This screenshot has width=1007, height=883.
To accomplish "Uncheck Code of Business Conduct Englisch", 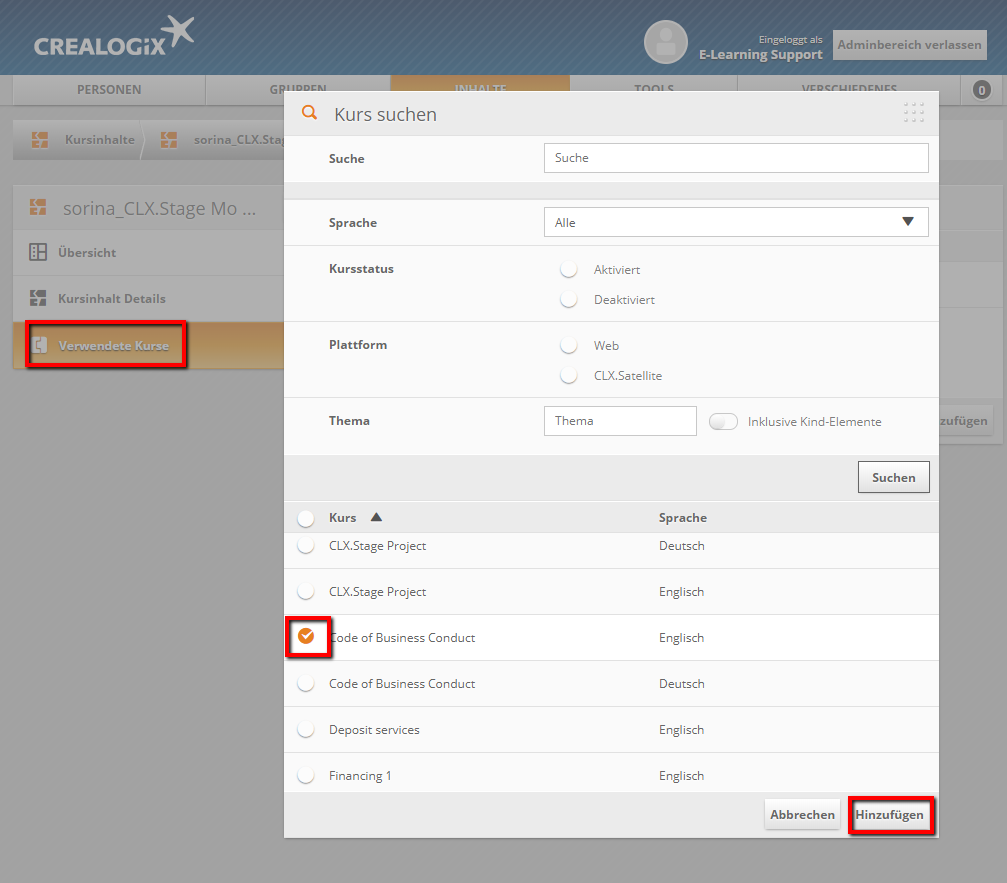I will [x=307, y=637].
